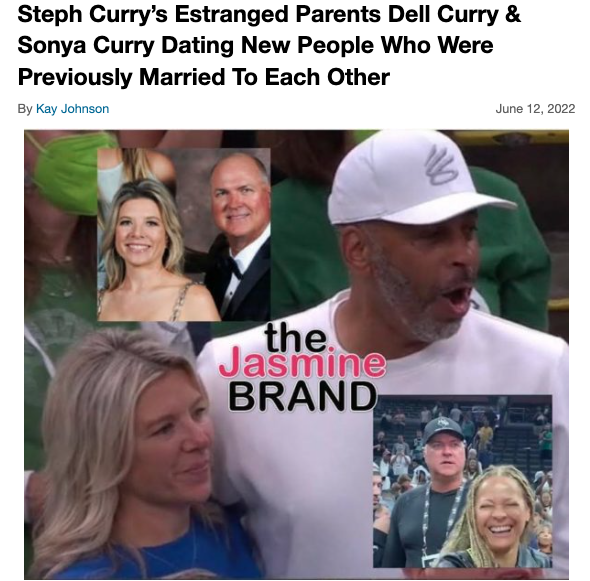The image size is (590, 581).
Task: Click the black bow tie in inset photo
Action: tap(232, 264)
